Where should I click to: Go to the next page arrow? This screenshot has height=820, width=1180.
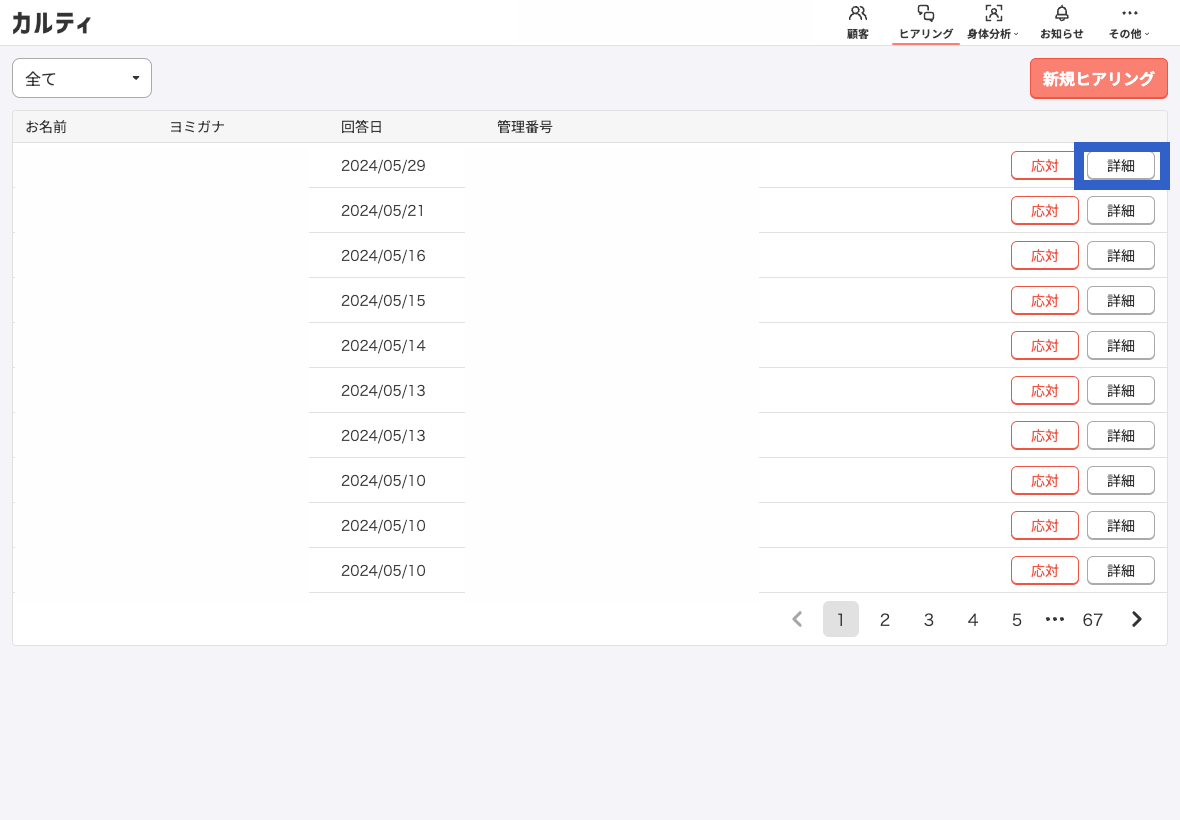tap(1136, 619)
